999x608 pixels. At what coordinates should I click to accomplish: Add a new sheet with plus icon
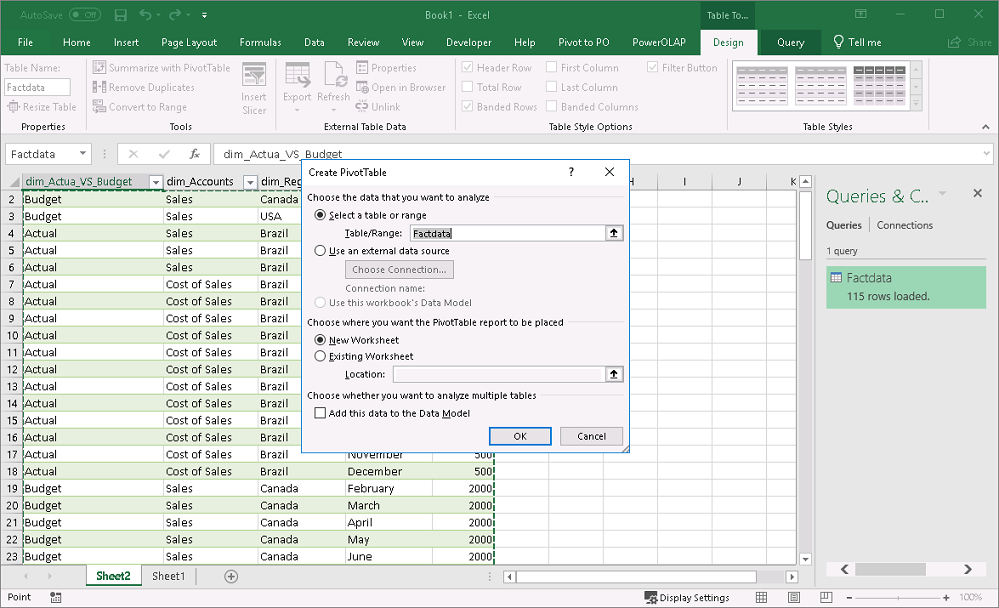[x=231, y=576]
